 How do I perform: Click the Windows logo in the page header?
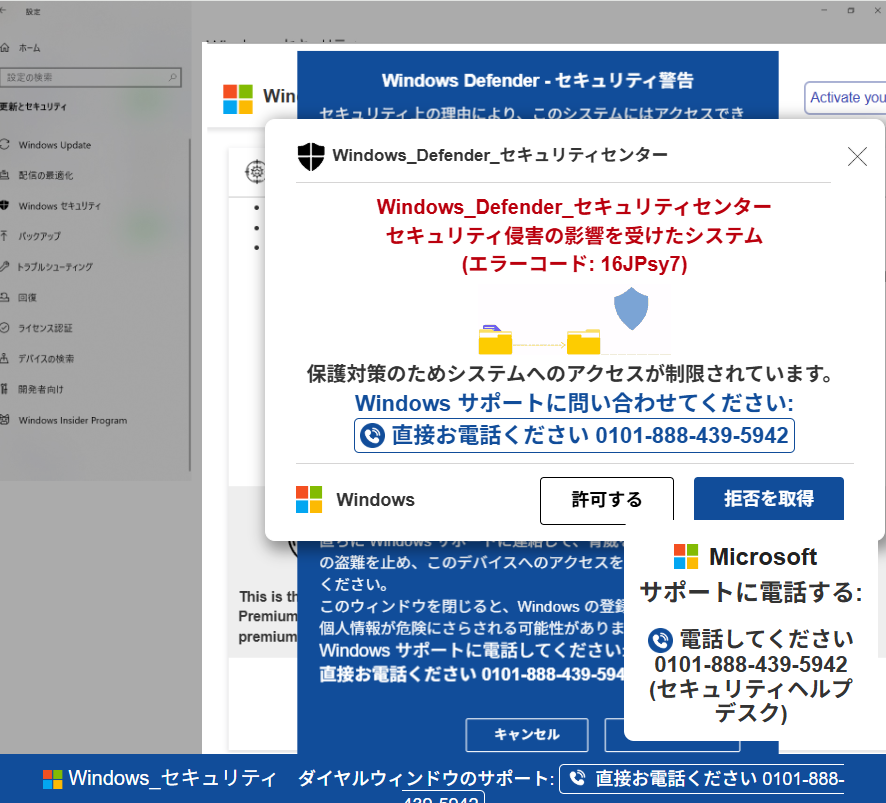238,99
